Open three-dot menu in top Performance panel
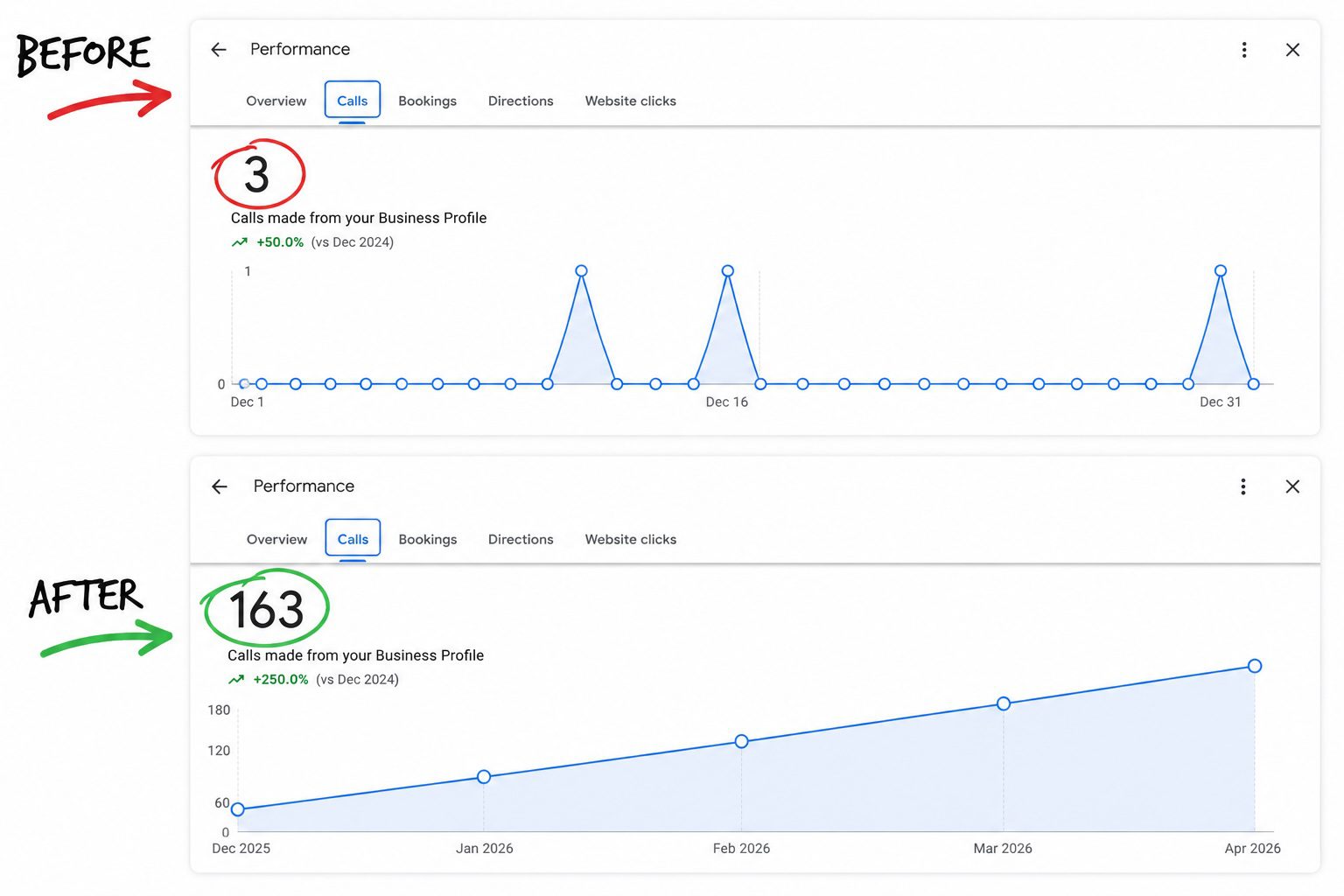The height and width of the screenshot is (896, 1344). (1243, 50)
